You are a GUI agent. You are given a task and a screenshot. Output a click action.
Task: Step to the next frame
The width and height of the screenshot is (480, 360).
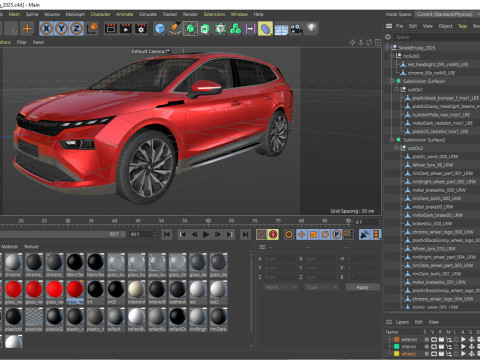click(218, 235)
